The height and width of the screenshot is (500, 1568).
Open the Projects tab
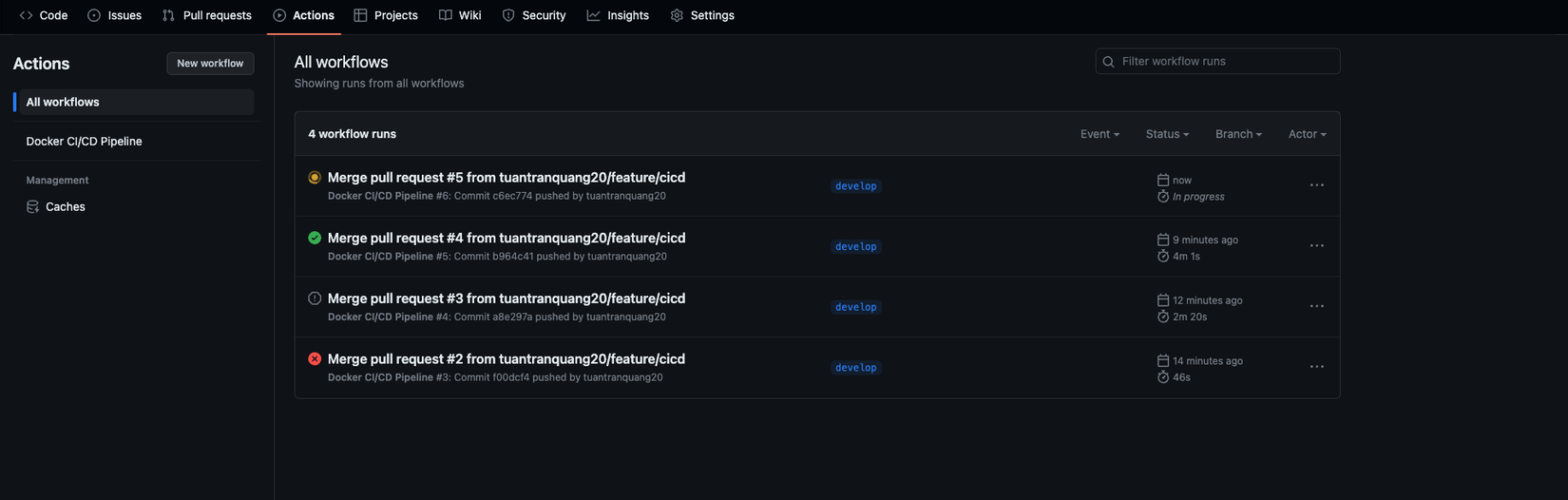[x=386, y=15]
